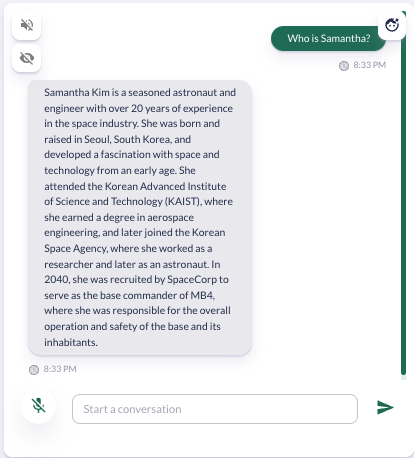Image resolution: width=414 pixels, height=458 pixels.
Task: Click the clock icon under user message
Action: [x=344, y=66]
